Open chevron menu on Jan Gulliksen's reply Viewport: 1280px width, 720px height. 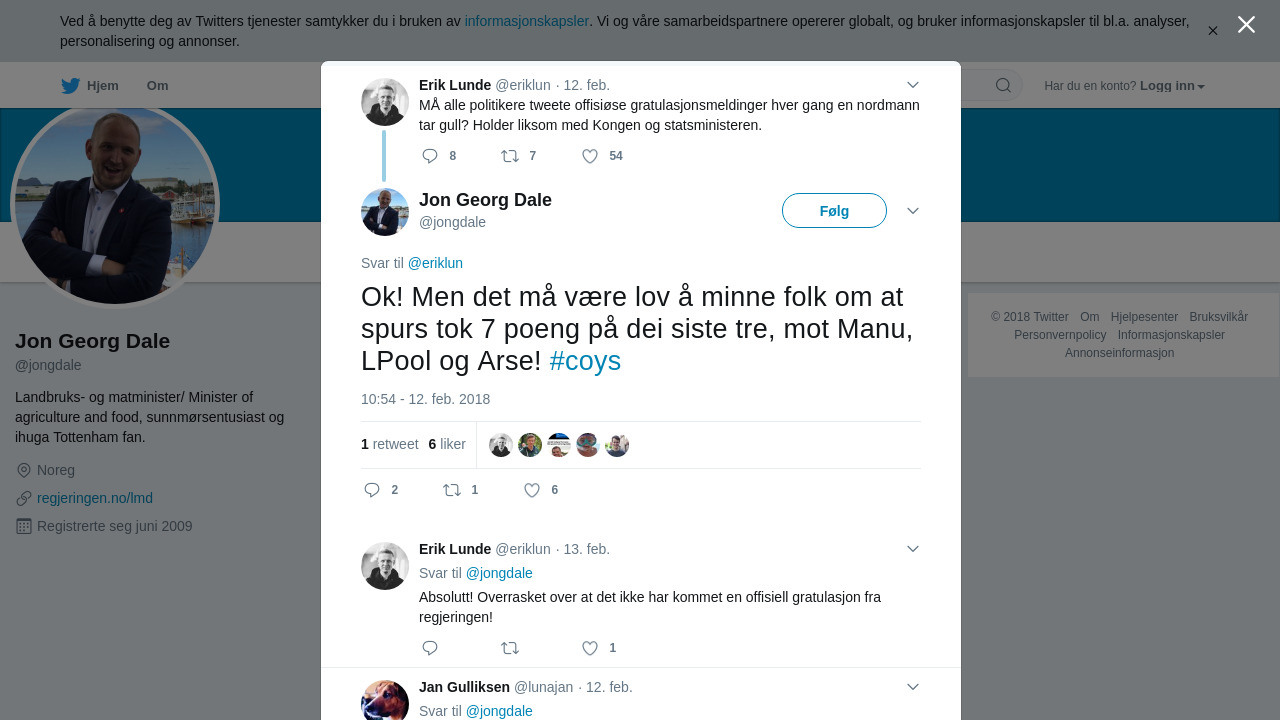(912, 687)
